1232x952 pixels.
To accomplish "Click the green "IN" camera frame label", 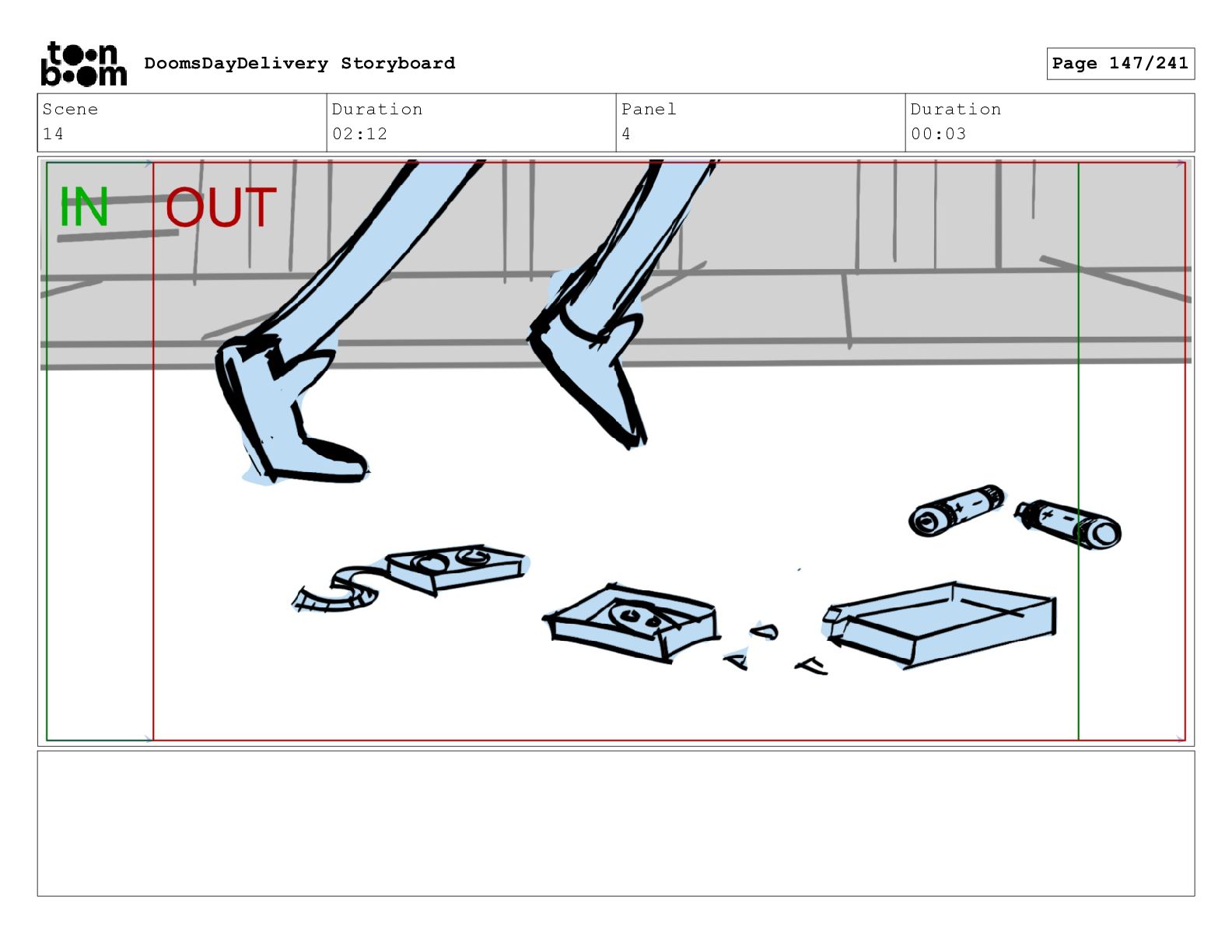I will [x=84, y=207].
